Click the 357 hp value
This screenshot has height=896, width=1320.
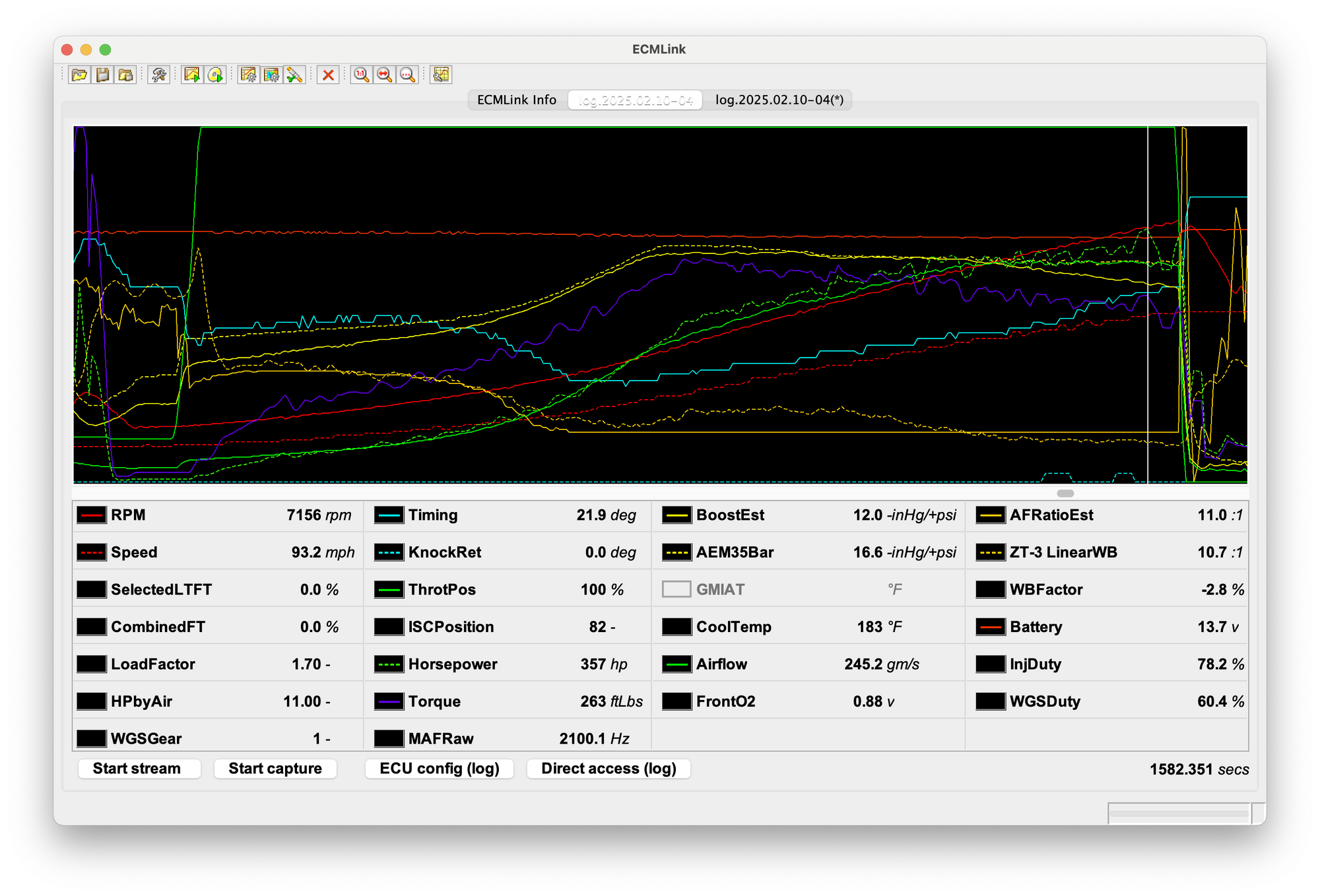pyautogui.click(x=603, y=664)
